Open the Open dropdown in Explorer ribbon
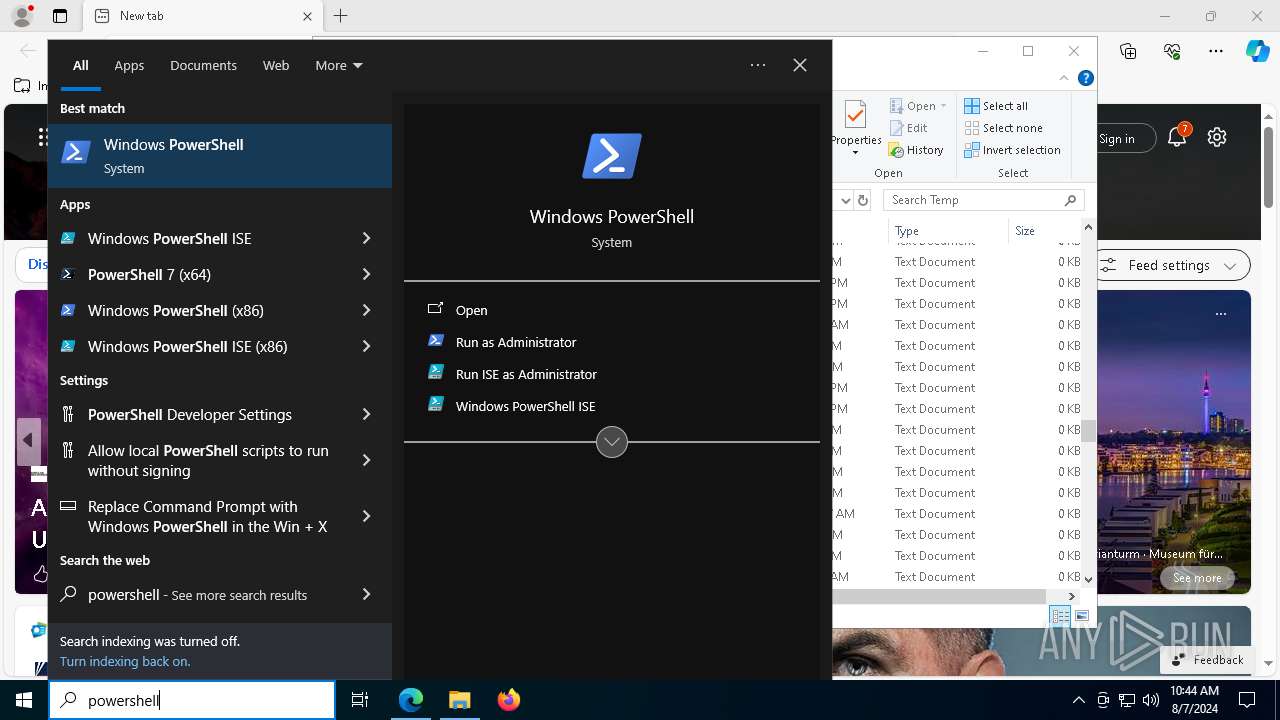This screenshot has height=720, width=1280. coord(917,106)
